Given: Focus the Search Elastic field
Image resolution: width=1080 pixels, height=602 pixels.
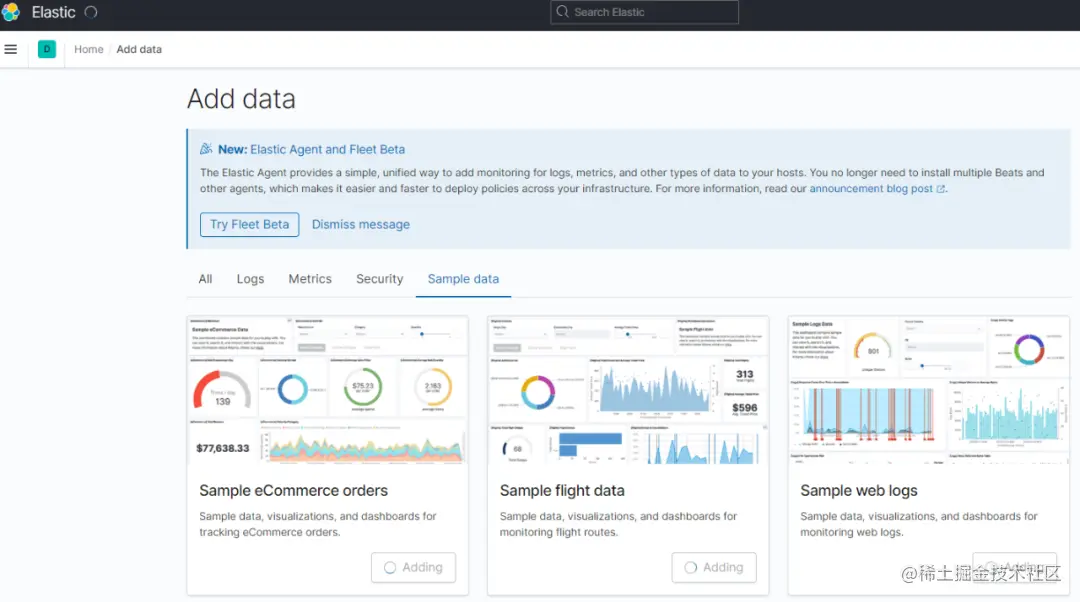Looking at the screenshot, I should [x=645, y=12].
